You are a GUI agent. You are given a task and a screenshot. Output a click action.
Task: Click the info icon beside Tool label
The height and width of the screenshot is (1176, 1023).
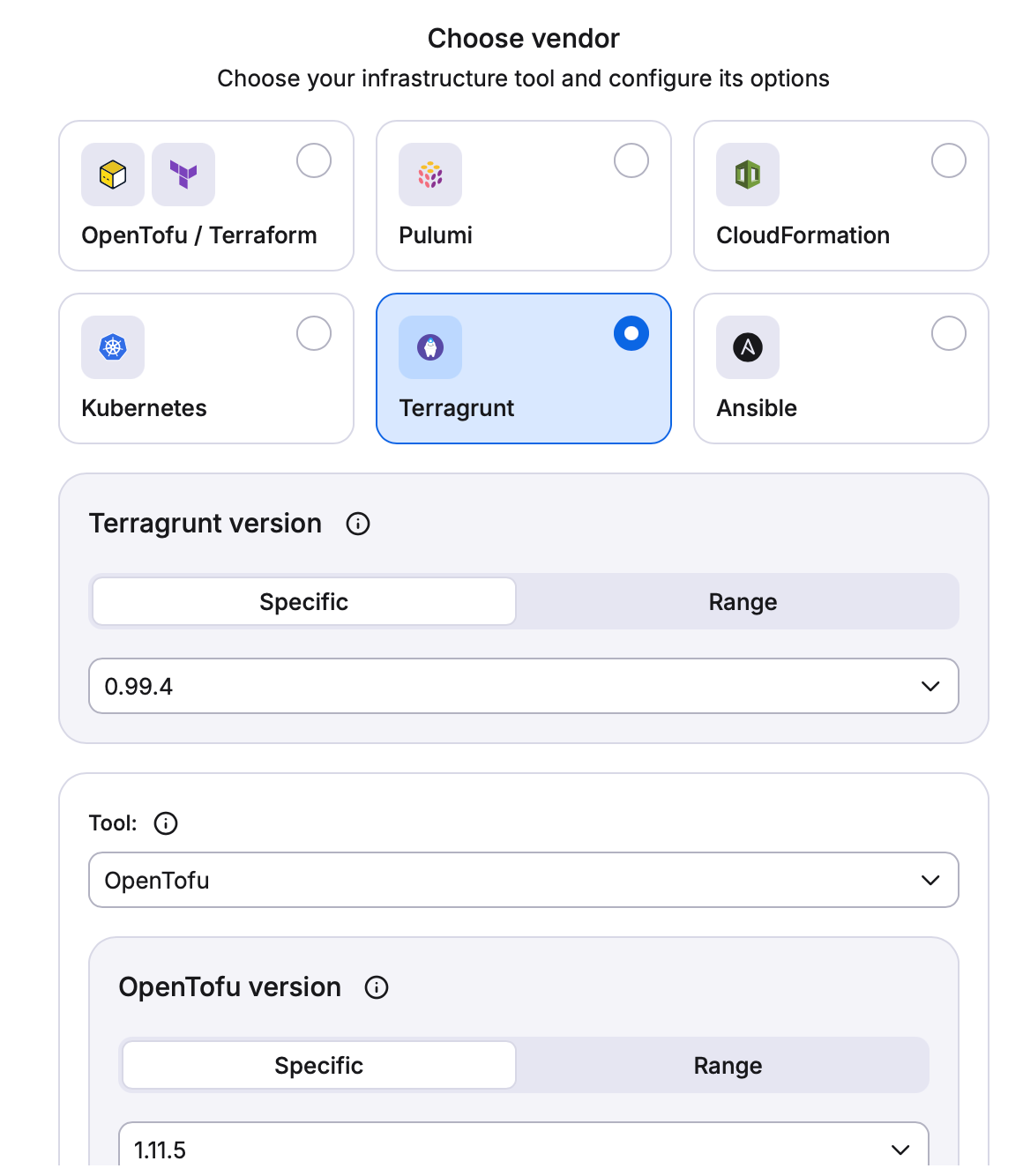(x=166, y=823)
